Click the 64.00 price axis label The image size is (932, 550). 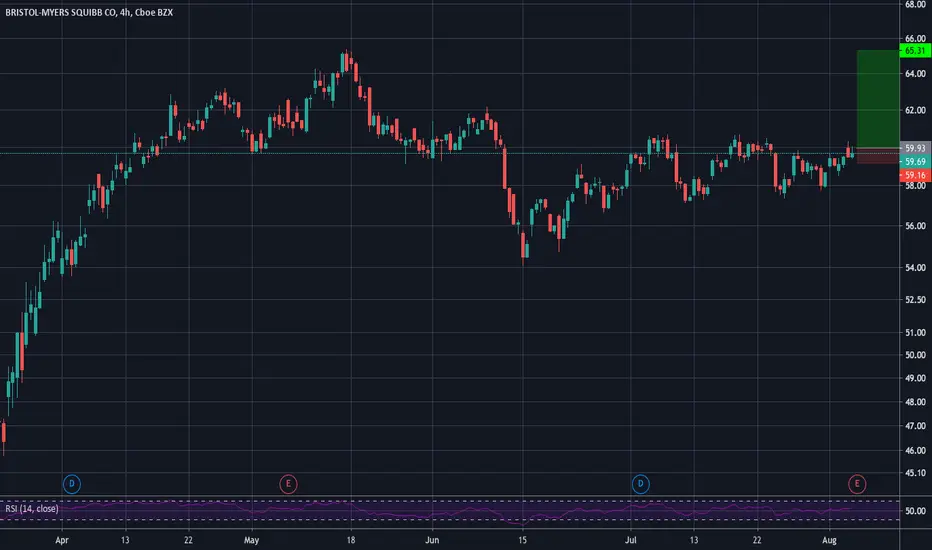915,74
